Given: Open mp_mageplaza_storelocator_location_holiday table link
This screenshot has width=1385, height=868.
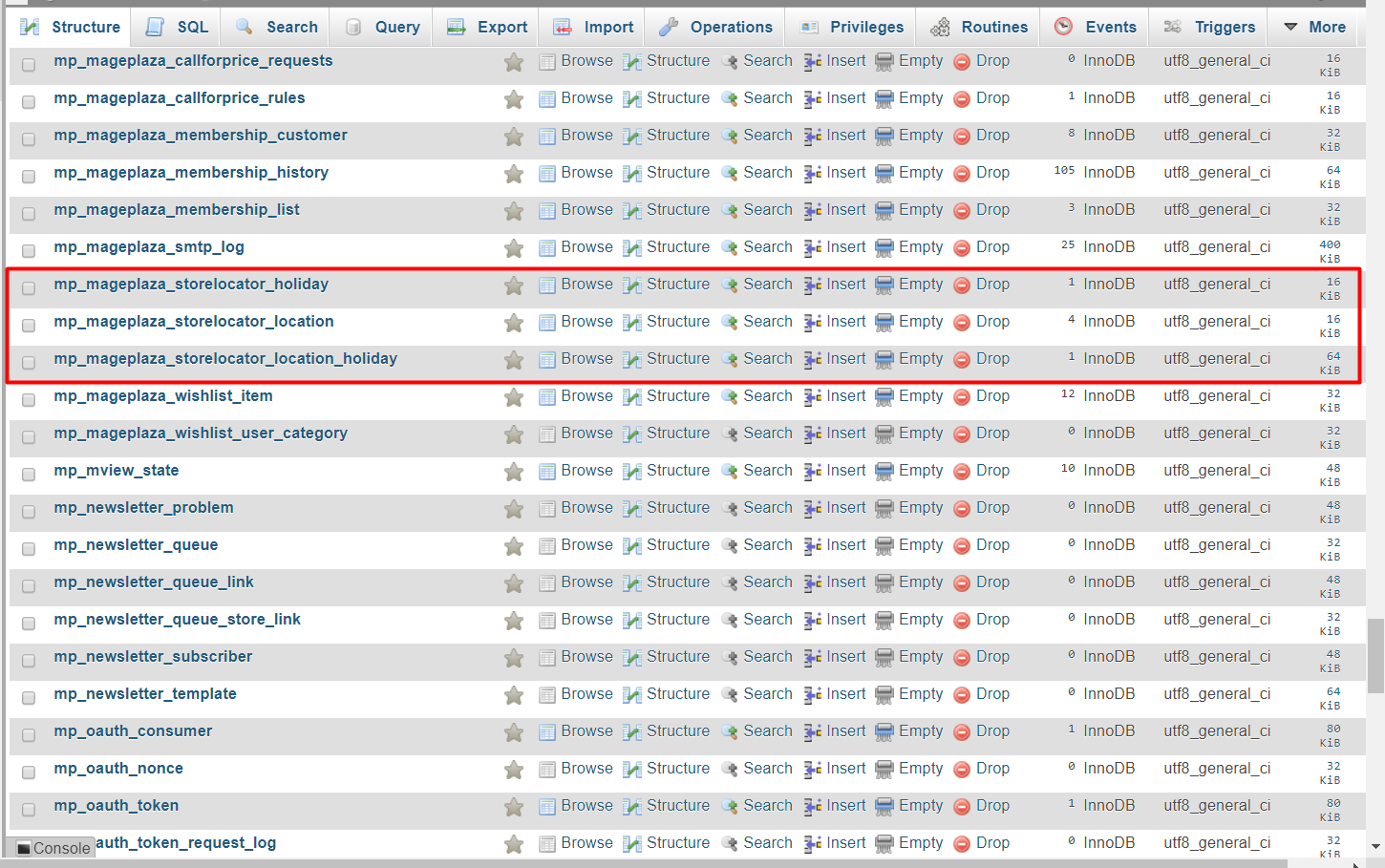Looking at the screenshot, I should click(x=225, y=359).
